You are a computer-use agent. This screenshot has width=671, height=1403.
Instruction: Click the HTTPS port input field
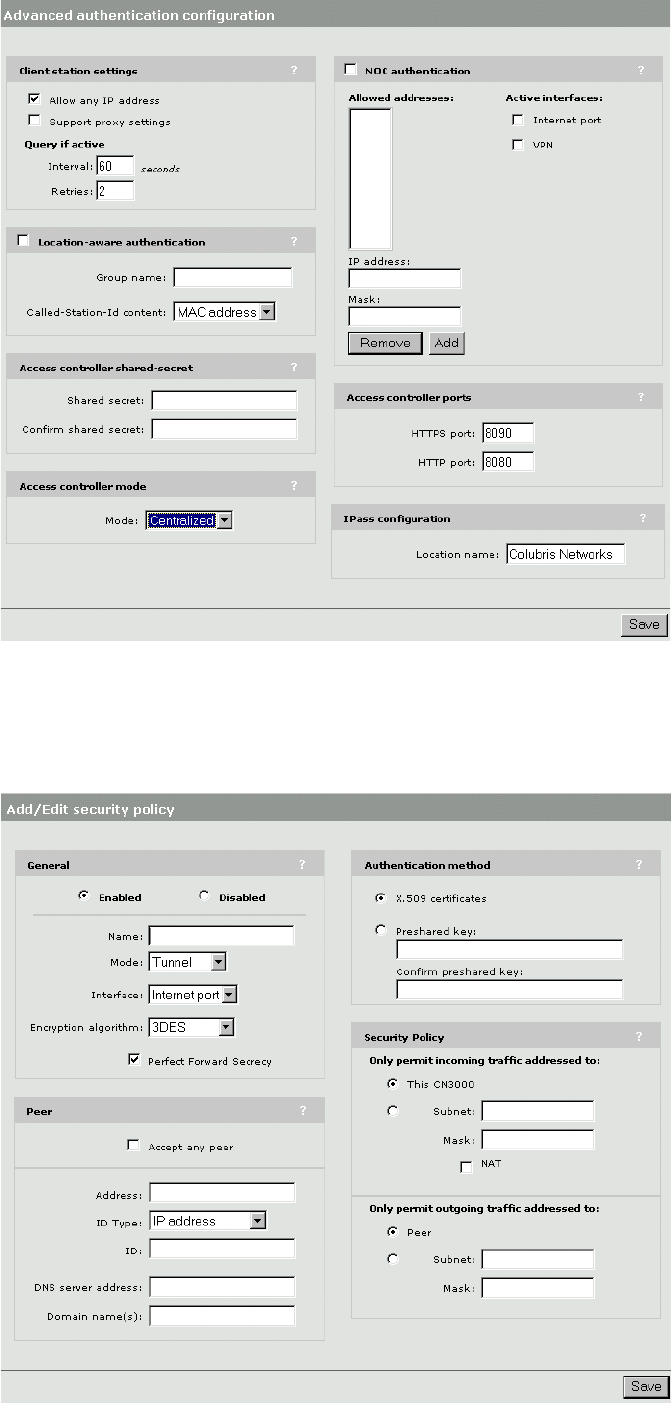(x=507, y=433)
